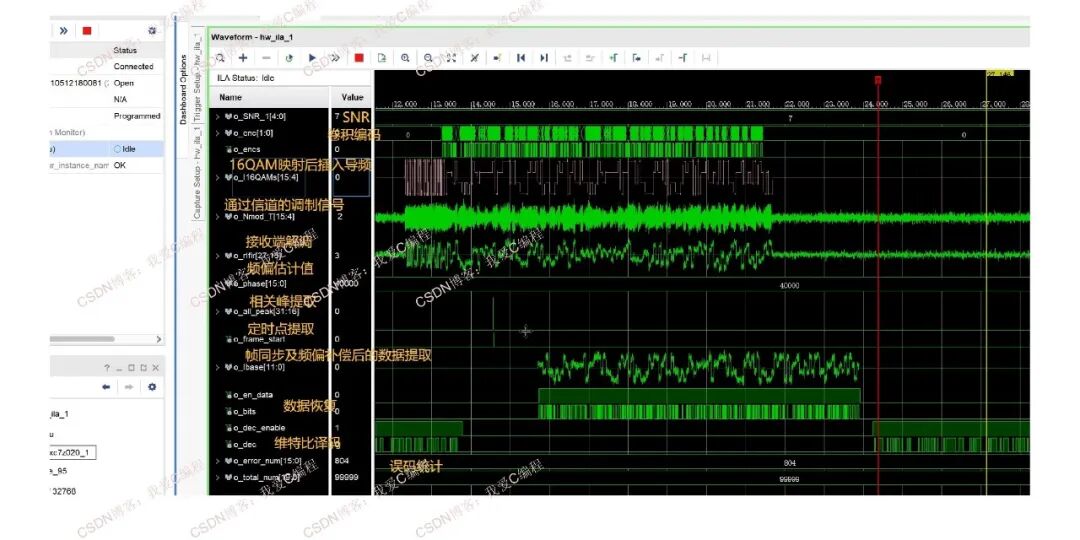Click the next transition icon
The image size is (1080, 540).
click(x=590, y=58)
